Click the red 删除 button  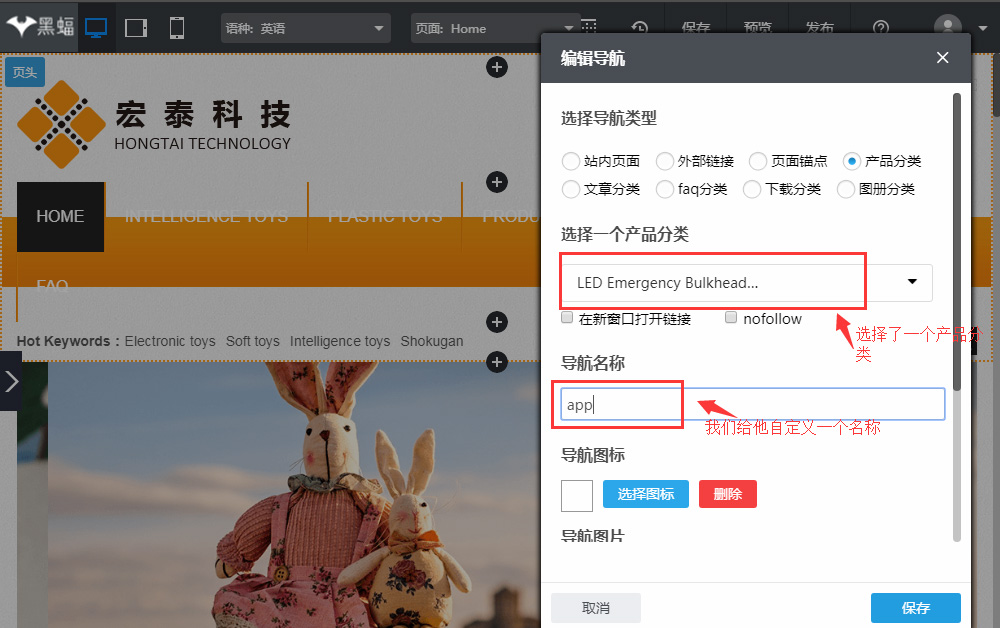pos(727,494)
